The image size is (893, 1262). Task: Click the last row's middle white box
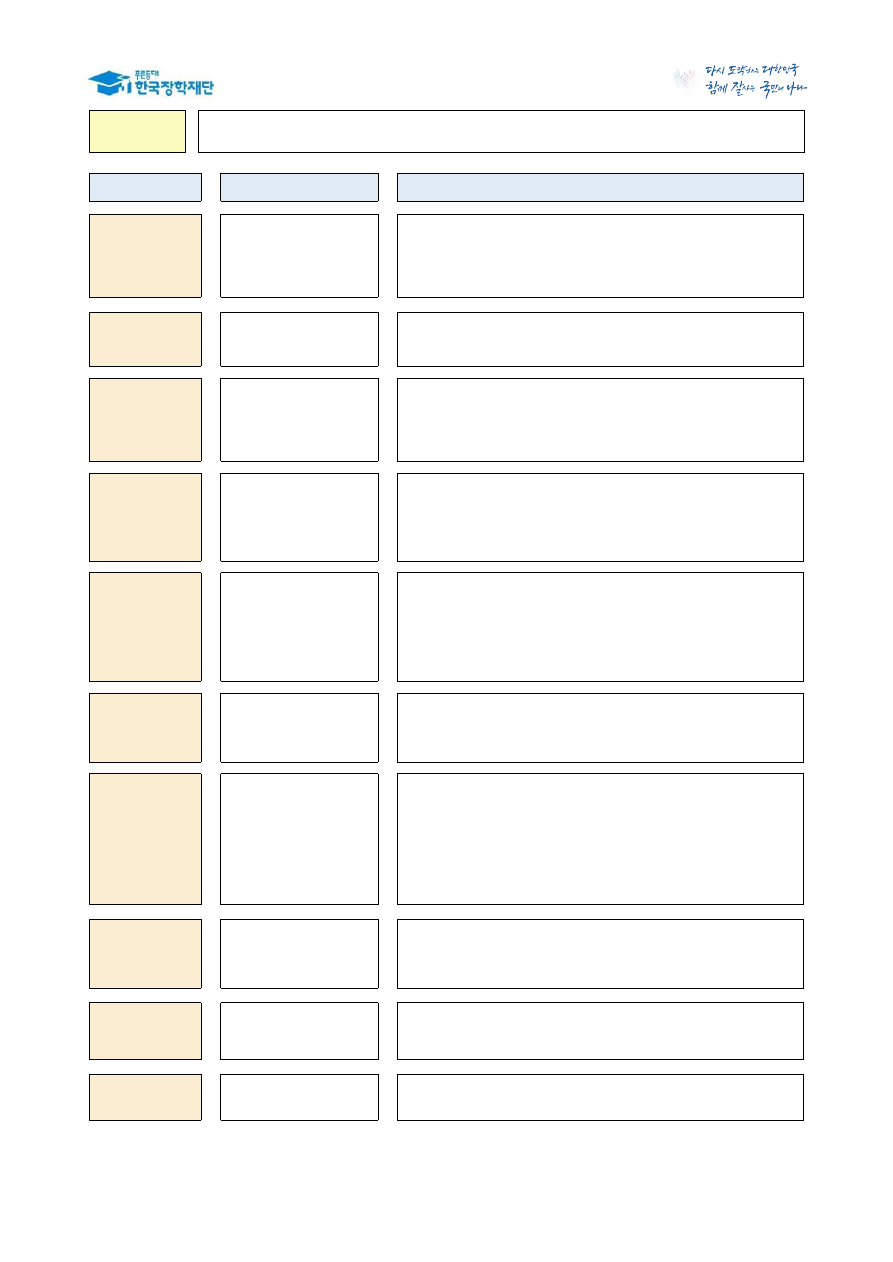tap(299, 1097)
